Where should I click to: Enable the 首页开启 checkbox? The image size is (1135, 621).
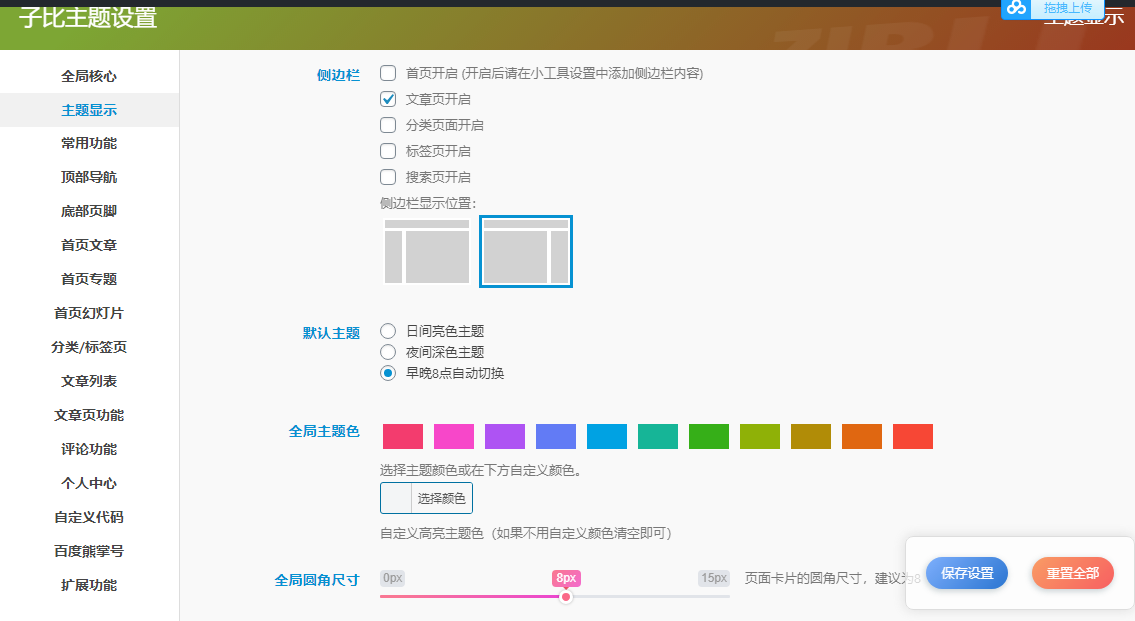[x=387, y=73]
